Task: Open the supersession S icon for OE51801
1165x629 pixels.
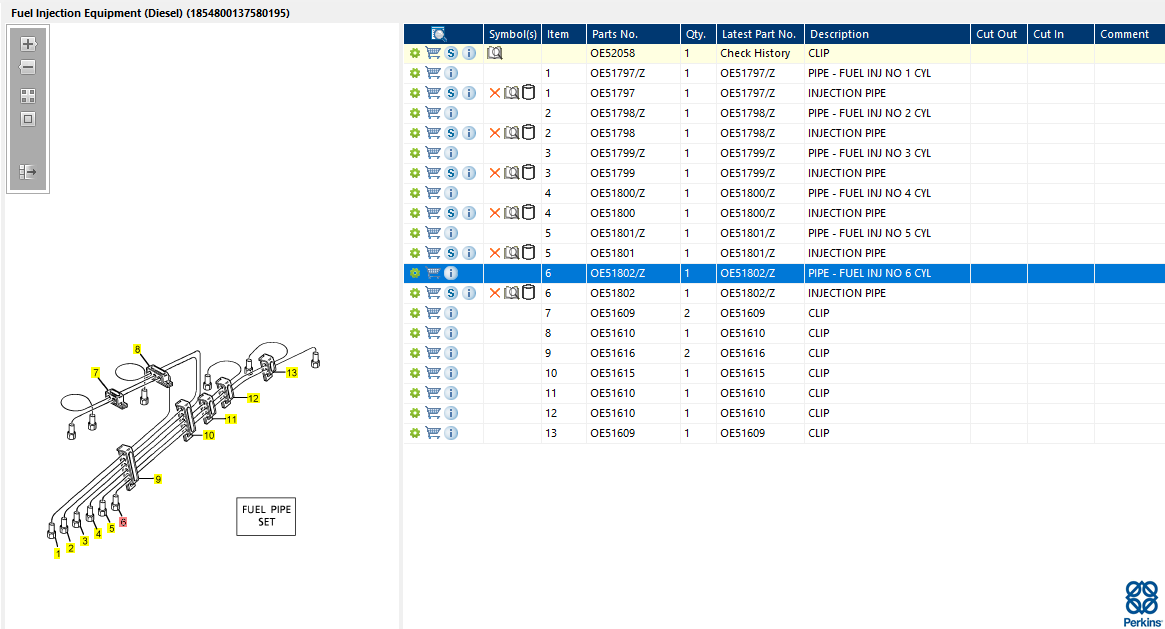Action: (451, 253)
